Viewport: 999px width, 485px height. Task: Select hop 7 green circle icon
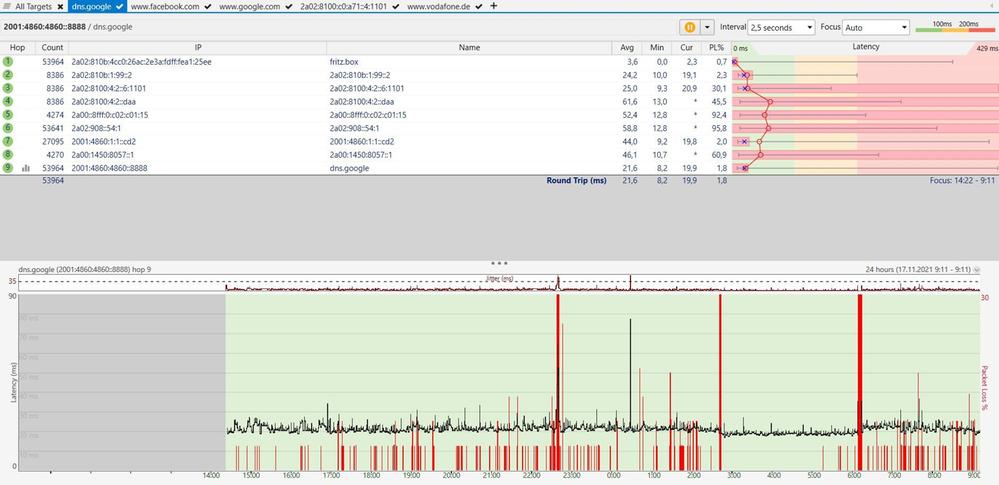pyautogui.click(x=8, y=141)
